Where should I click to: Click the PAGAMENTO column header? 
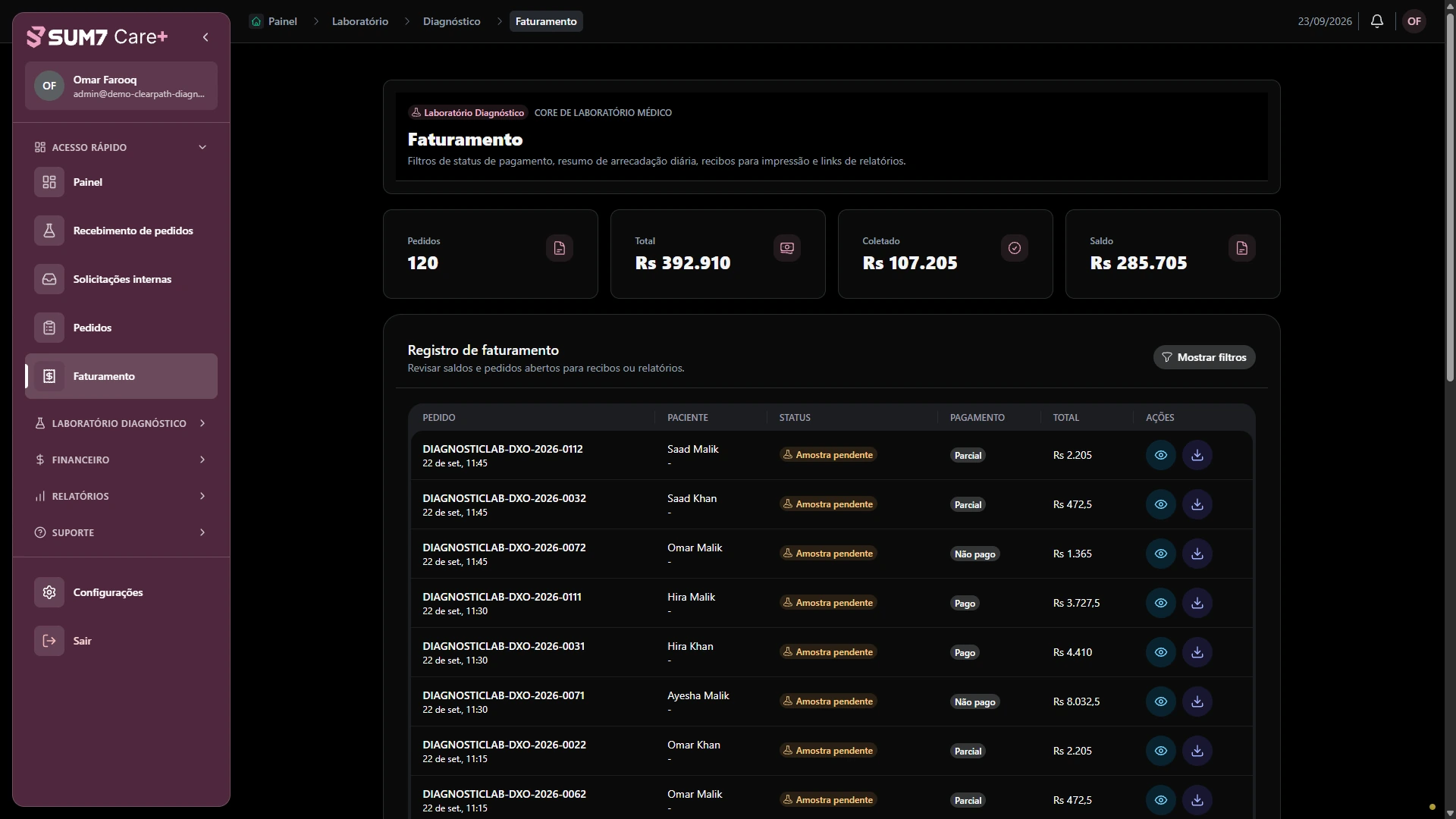[x=977, y=418]
